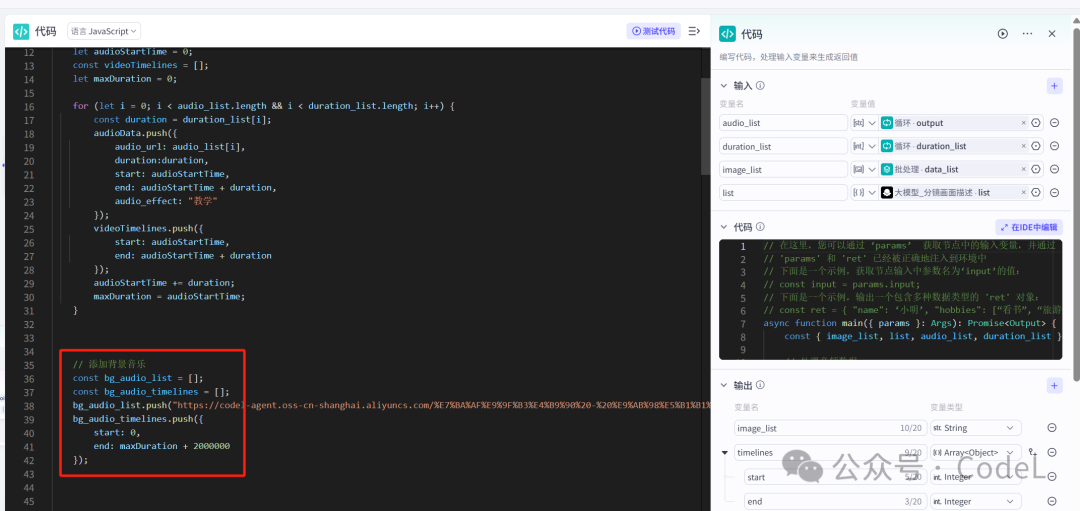Click code line 'let maxDuration = 0;'

tap(125, 79)
